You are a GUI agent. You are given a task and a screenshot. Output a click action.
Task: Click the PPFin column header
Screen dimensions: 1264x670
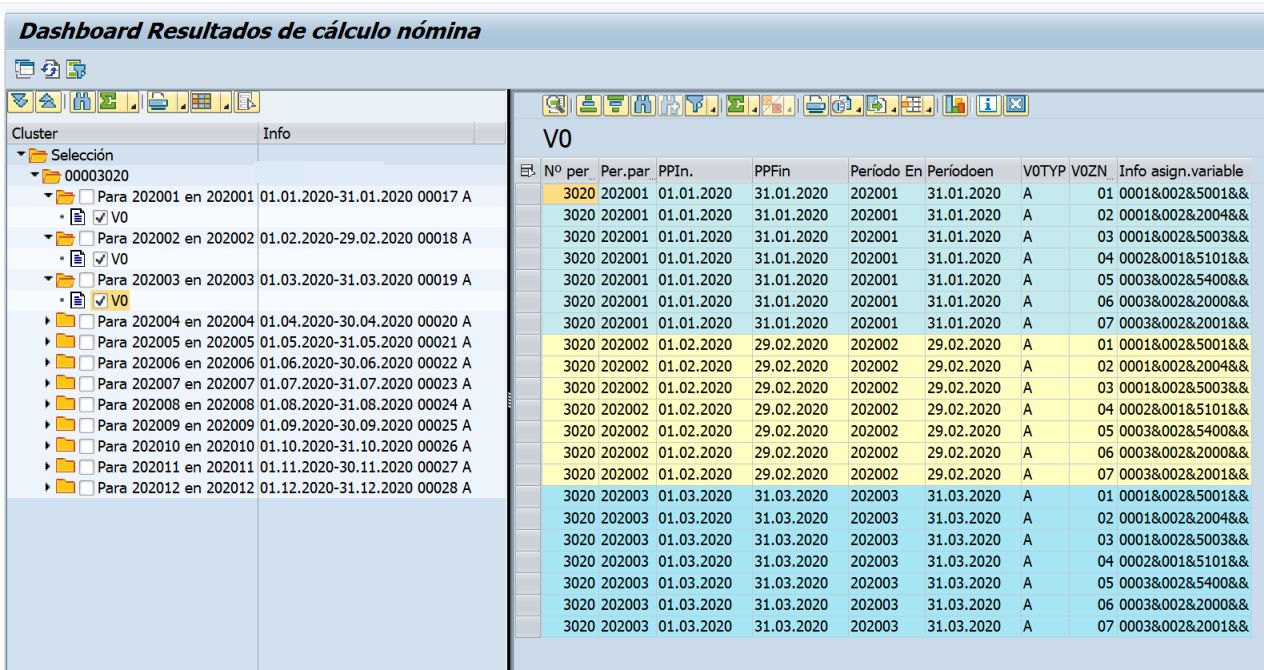click(799, 169)
